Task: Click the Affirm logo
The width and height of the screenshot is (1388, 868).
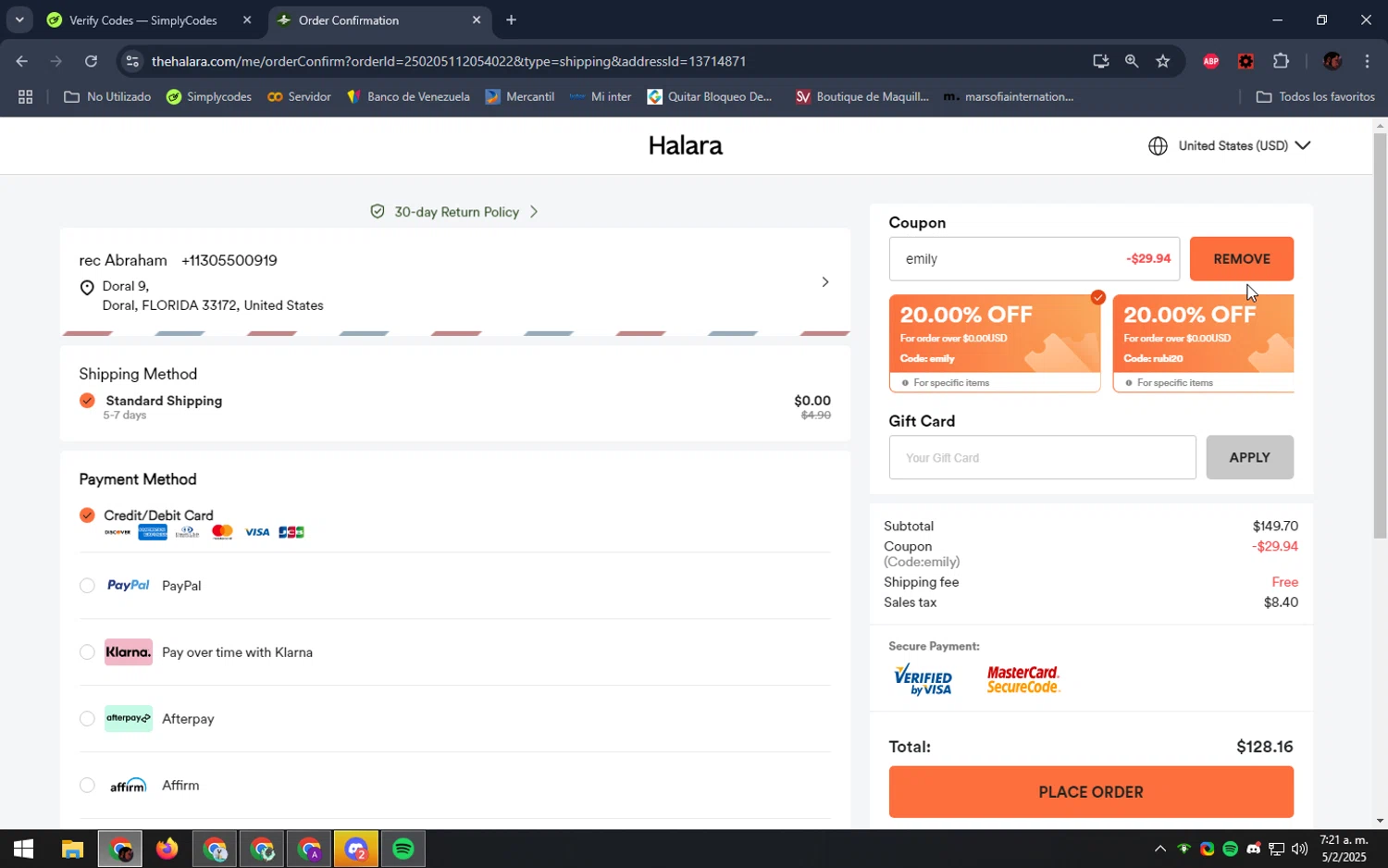Action: (x=128, y=786)
